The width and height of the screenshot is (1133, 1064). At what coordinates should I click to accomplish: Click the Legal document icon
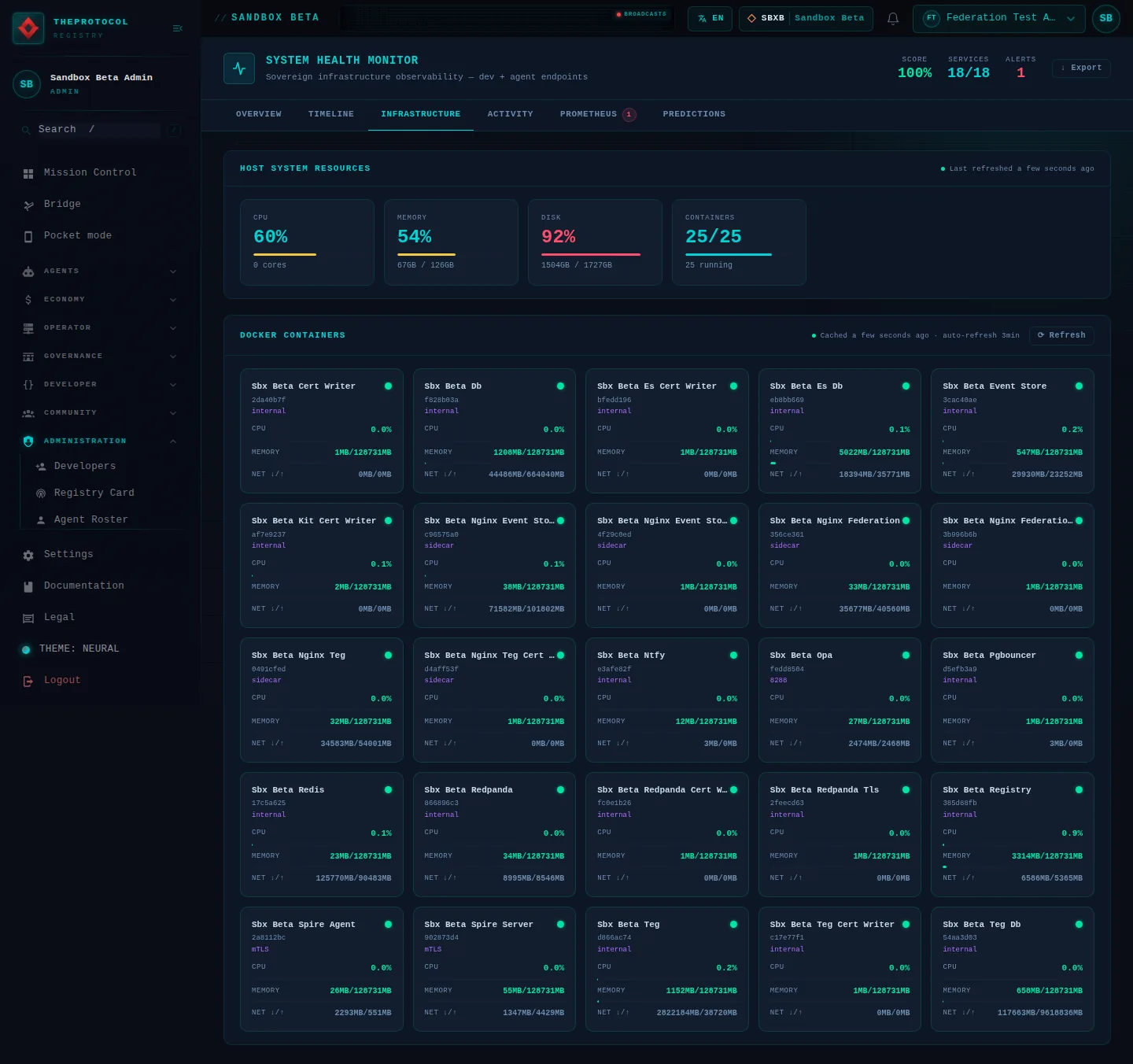point(28,618)
